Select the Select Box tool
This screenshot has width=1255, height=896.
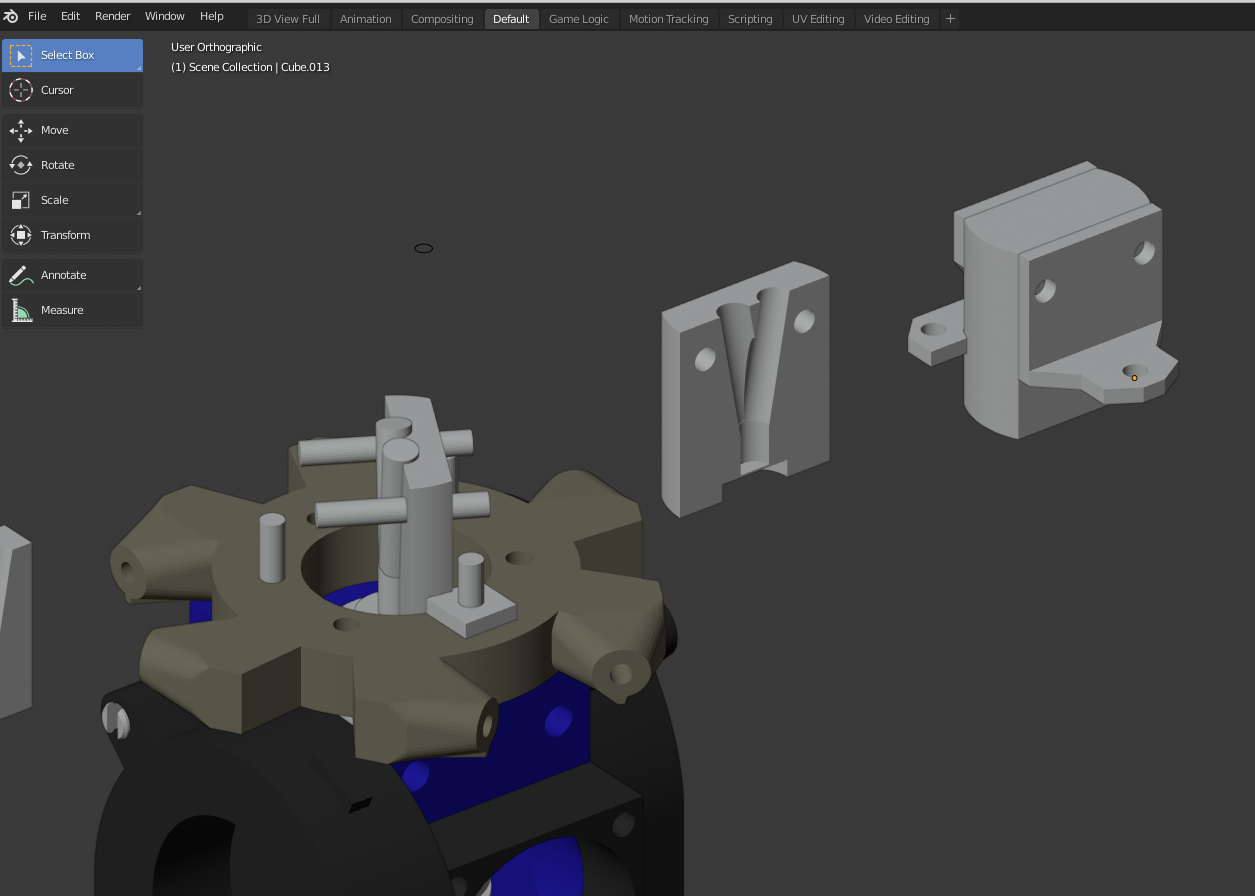coord(71,55)
